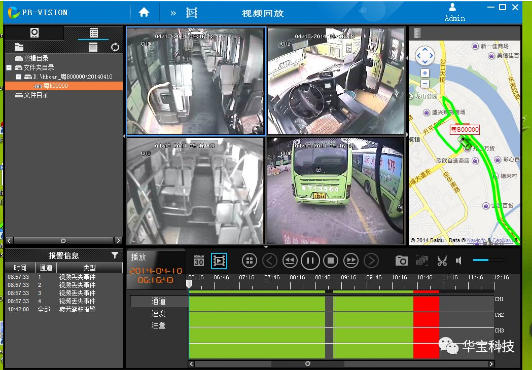Image resolution: width=532 pixels, height=370 pixels.
Task: Take a snapshot with the camera icon
Action: [401, 260]
